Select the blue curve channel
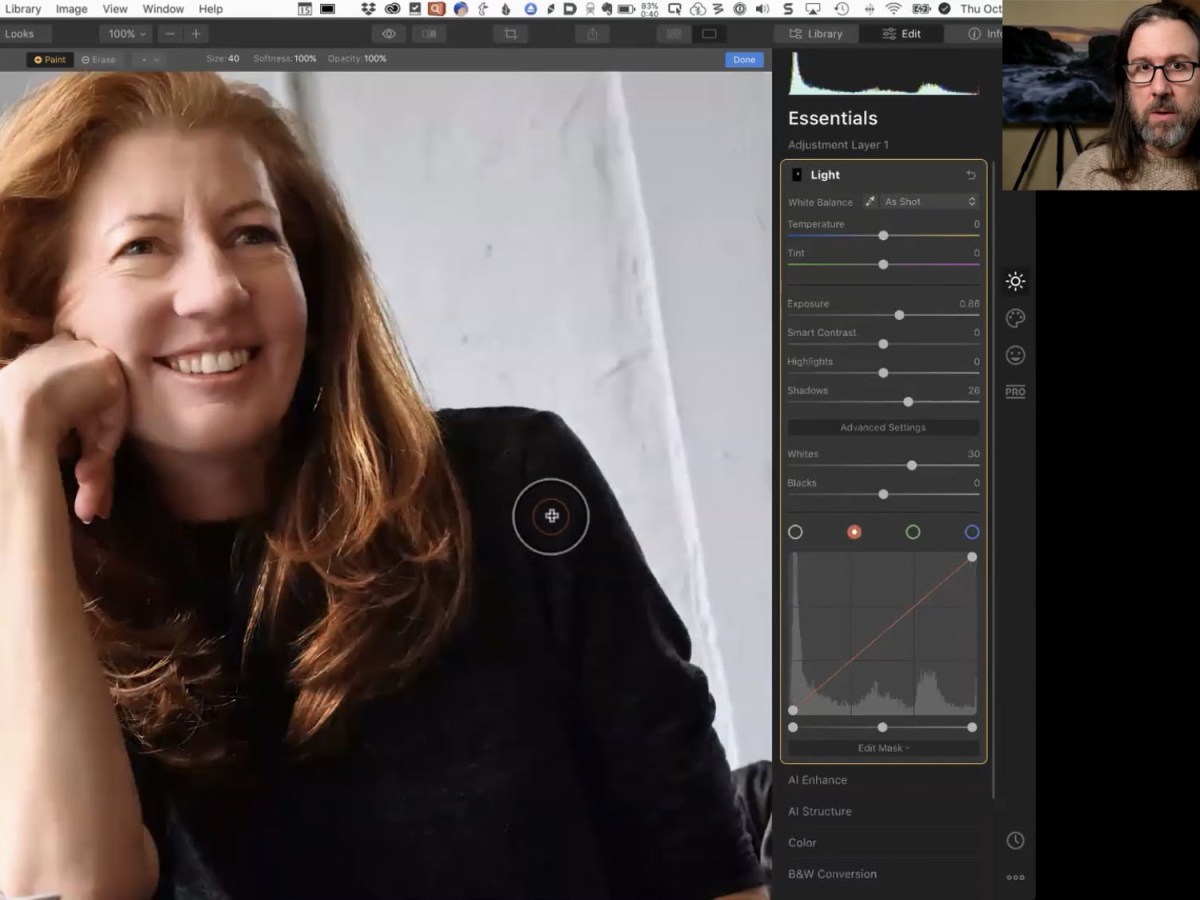1200x900 pixels. pyautogui.click(x=971, y=532)
